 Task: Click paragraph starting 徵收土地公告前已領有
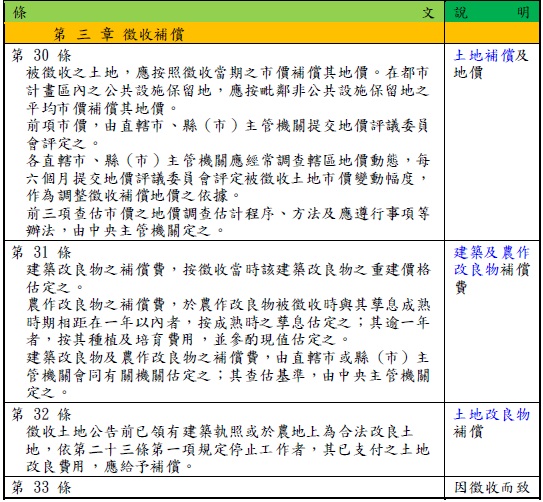click(x=228, y=449)
